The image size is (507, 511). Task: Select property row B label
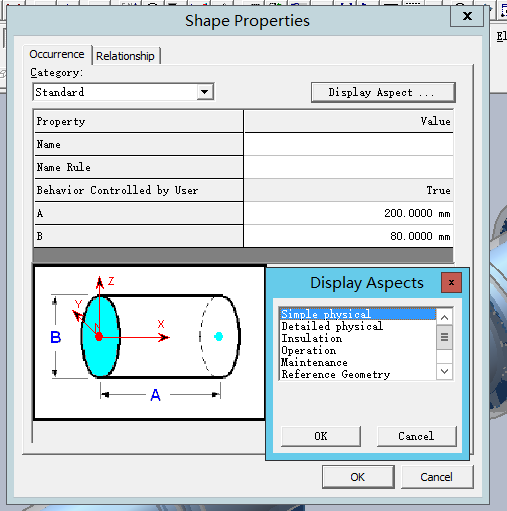pos(139,236)
